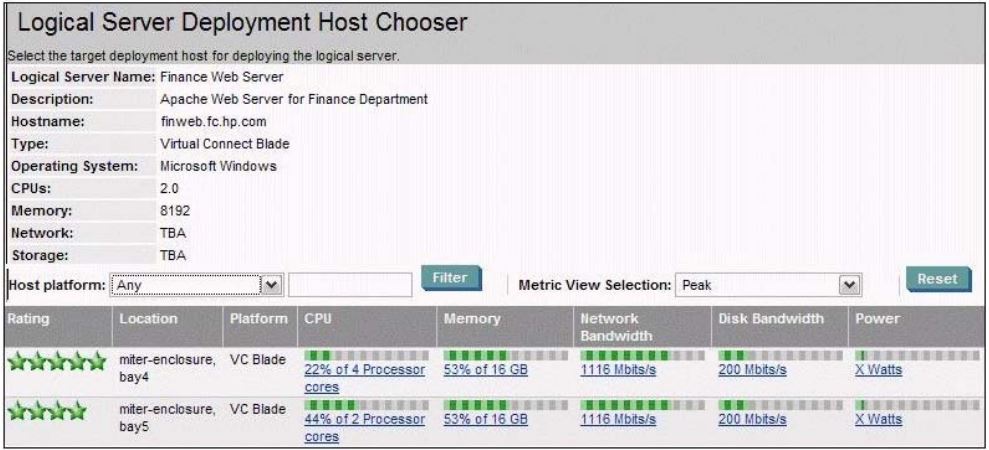Image resolution: width=989 pixels, height=450 pixels.
Task: Click the Network Bandwidth bar for bay4
Action: (x=643, y=356)
